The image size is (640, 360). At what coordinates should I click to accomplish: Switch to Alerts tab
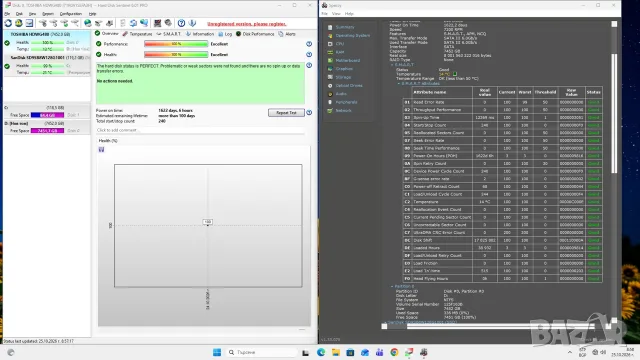(x=287, y=34)
